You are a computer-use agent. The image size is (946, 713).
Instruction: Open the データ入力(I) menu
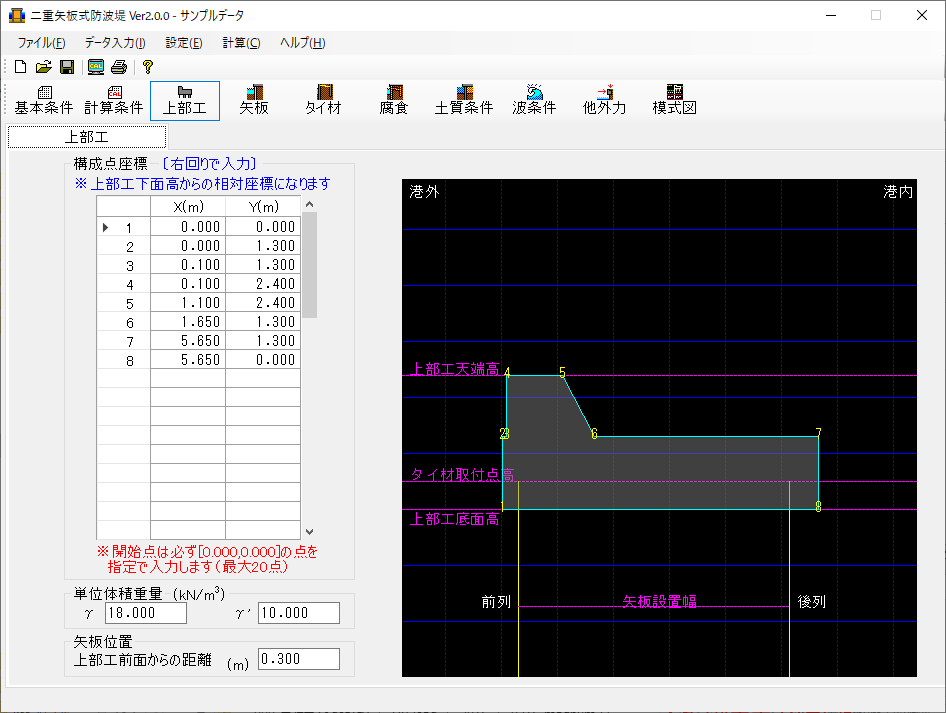pos(115,43)
